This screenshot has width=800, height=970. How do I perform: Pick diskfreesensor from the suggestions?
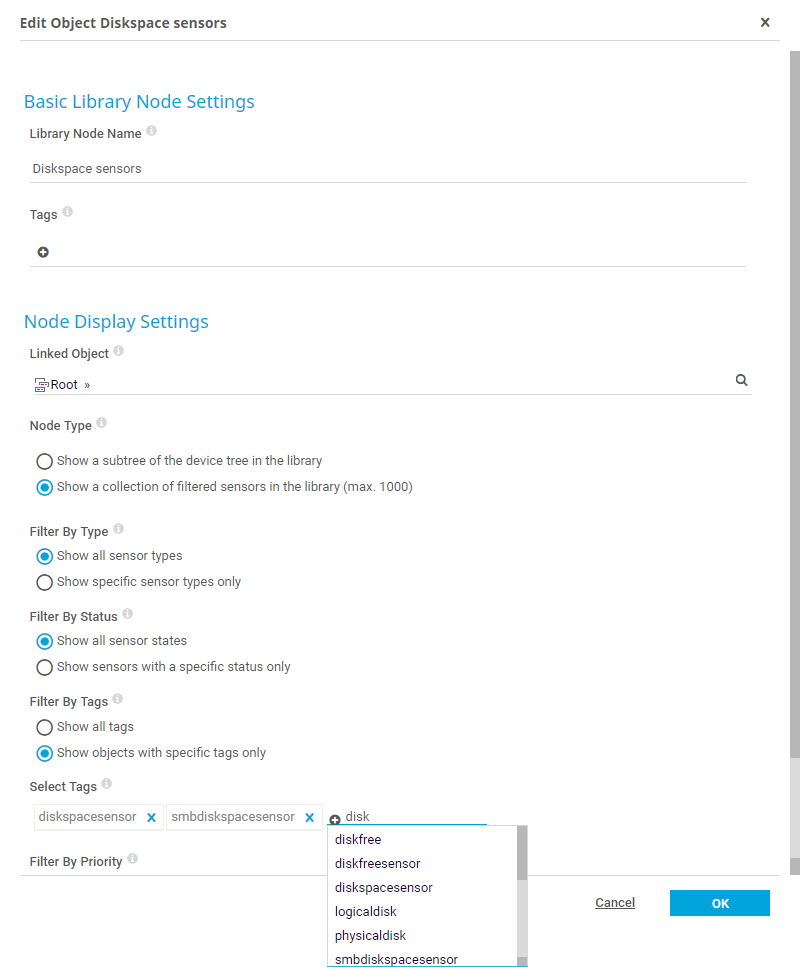(377, 864)
